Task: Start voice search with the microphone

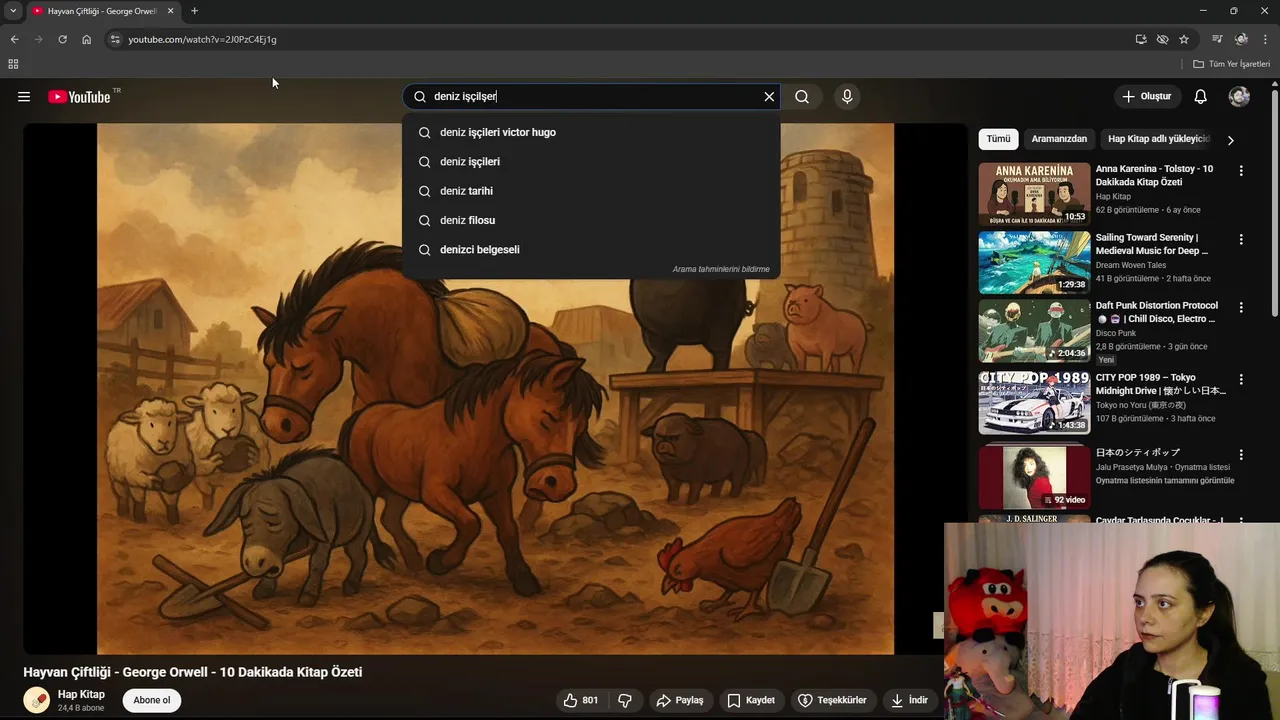Action: pos(847,97)
